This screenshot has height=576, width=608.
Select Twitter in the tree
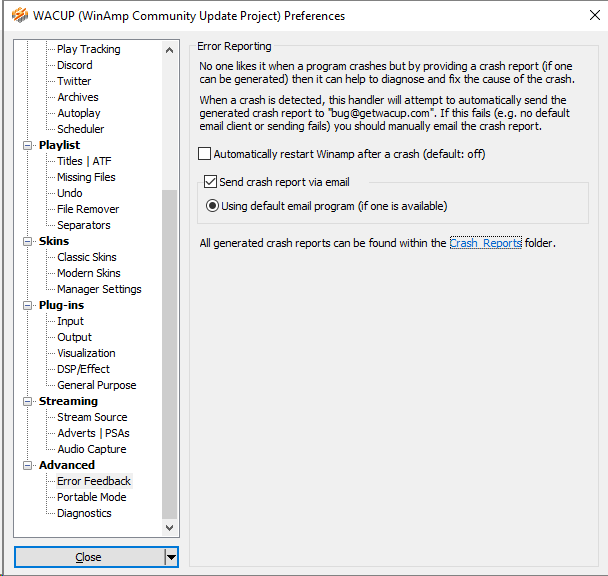click(74, 81)
